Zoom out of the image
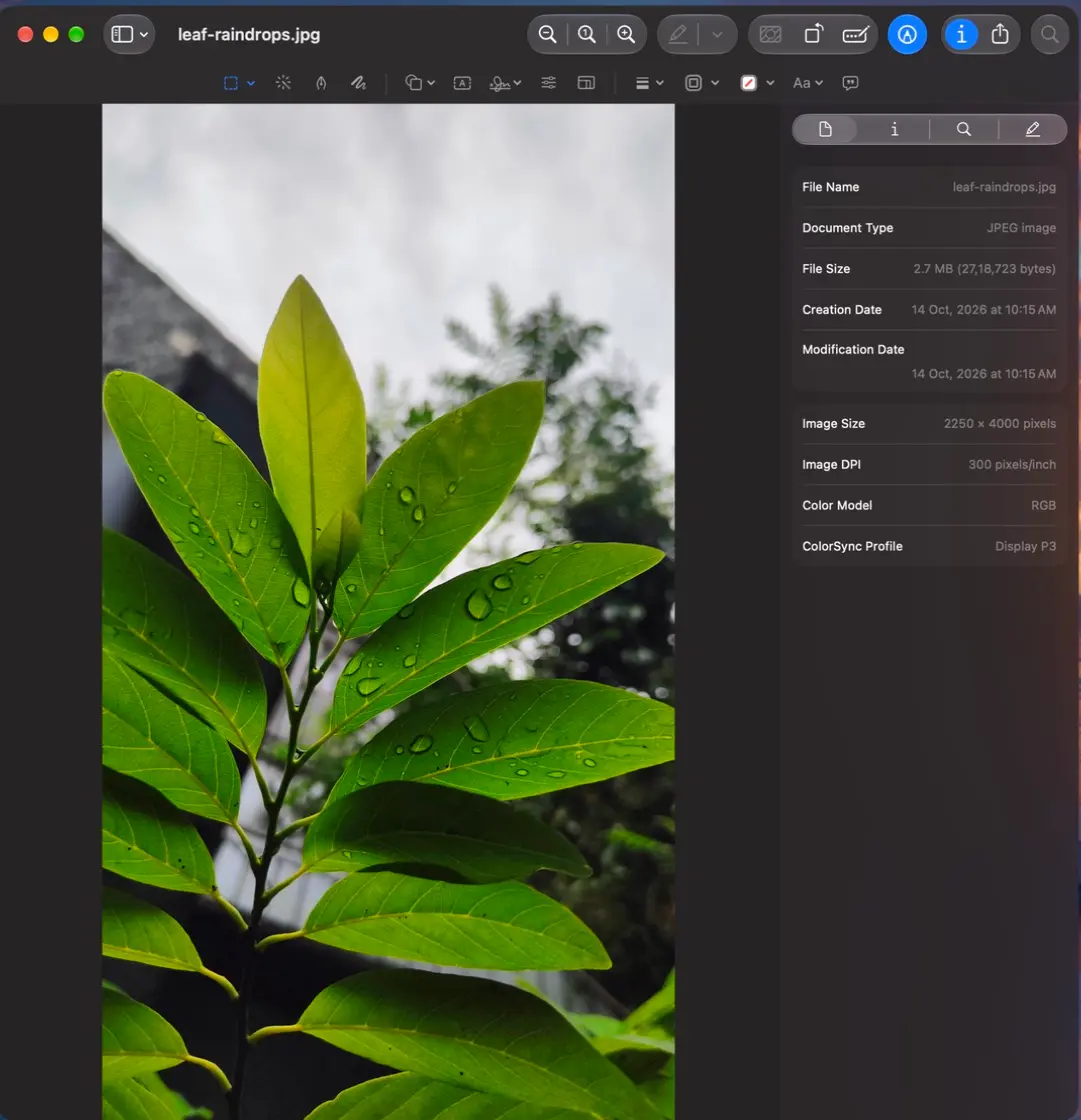Image resolution: width=1081 pixels, height=1120 pixels. [547, 34]
